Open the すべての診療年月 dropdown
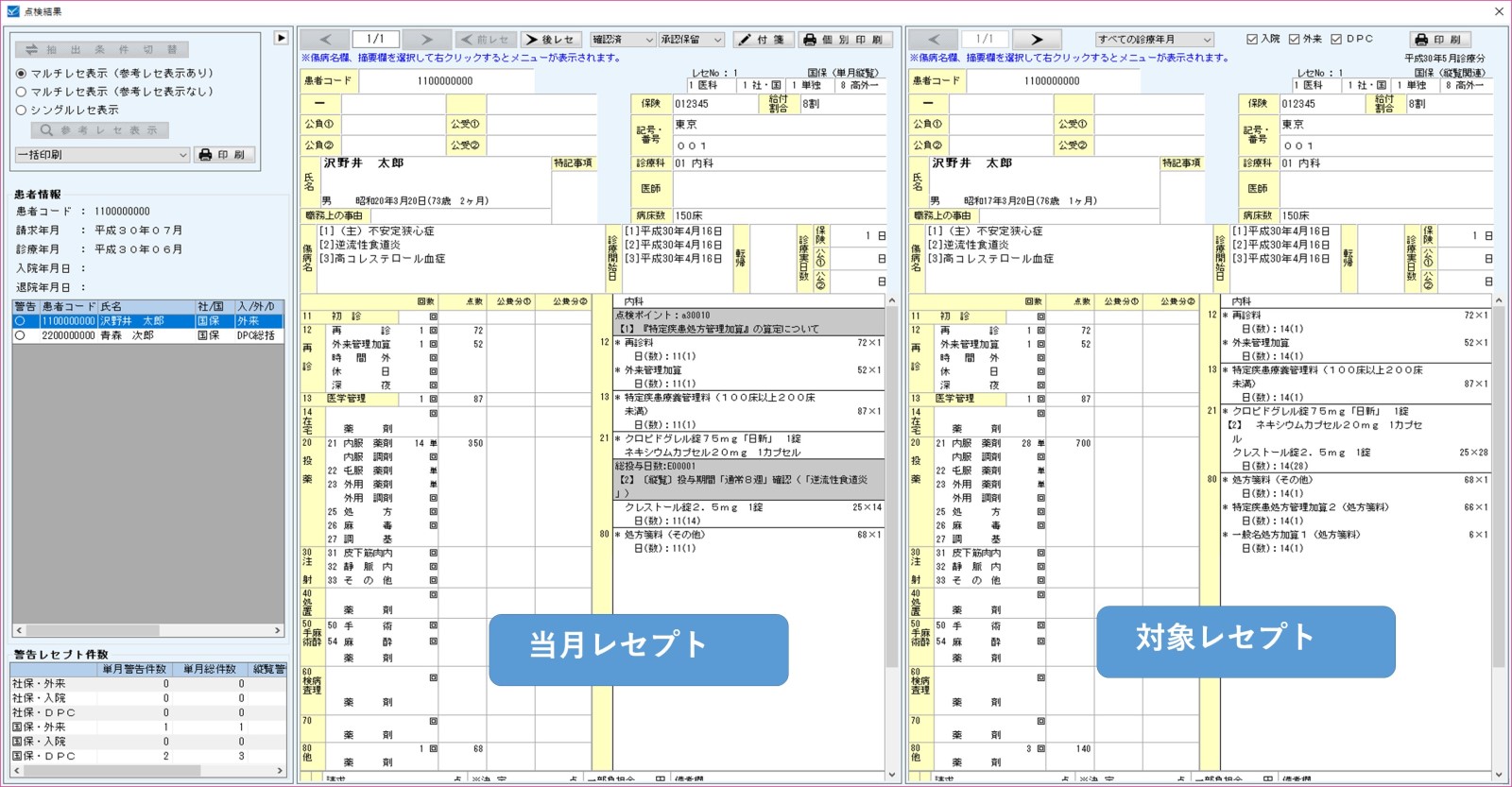This screenshot has width=1512, height=787. pyautogui.click(x=1154, y=40)
